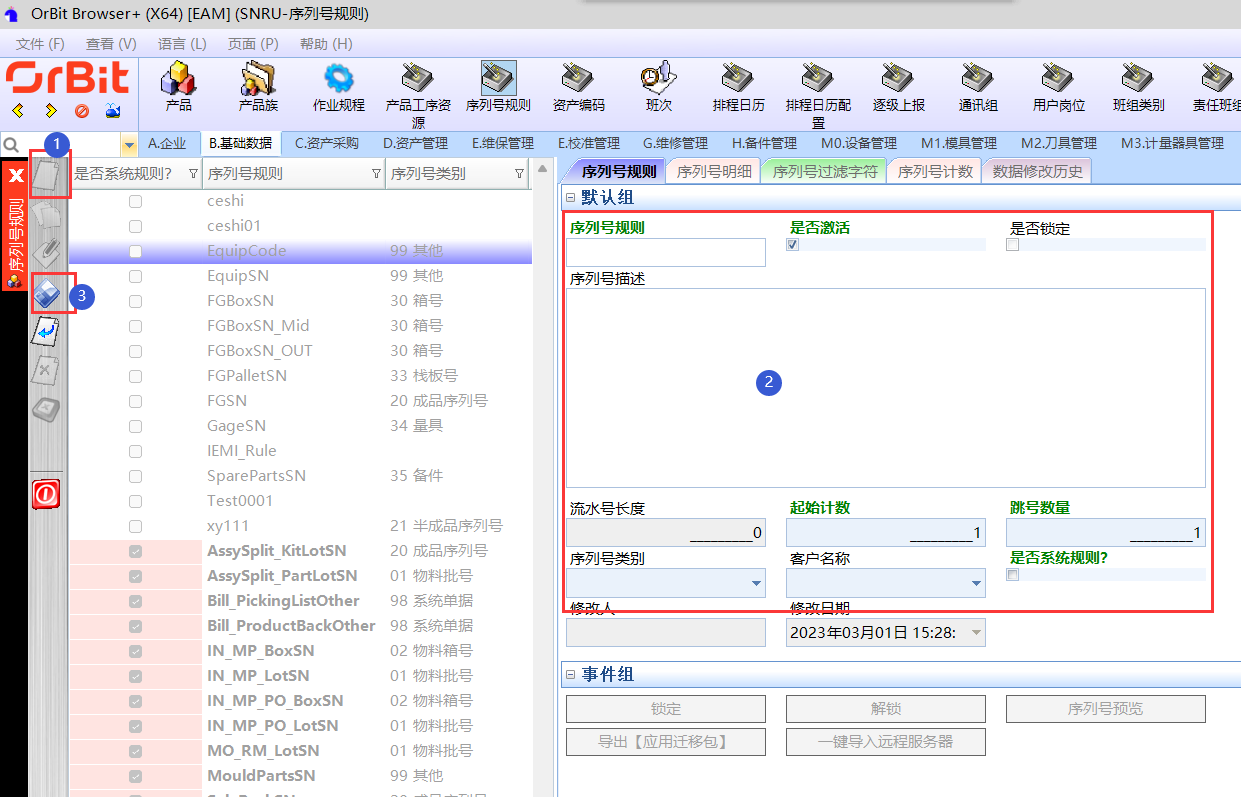1241x797 pixels.
Task: Open 用户岗位 toolbar icon
Action: pyautogui.click(x=1058, y=87)
